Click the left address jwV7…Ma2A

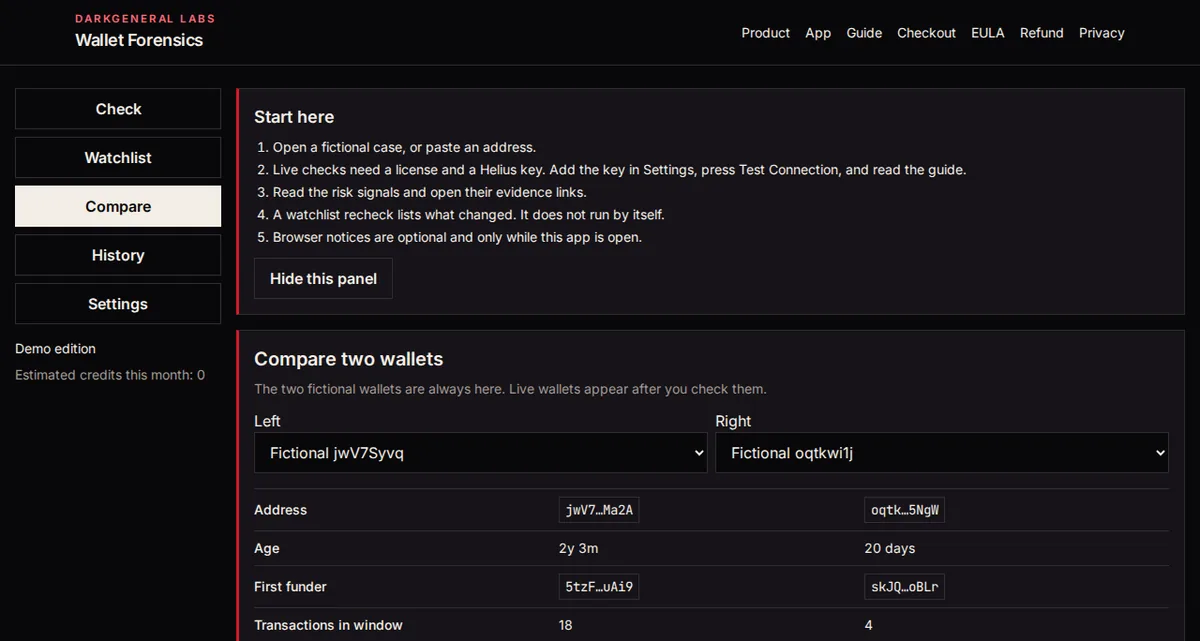599,510
